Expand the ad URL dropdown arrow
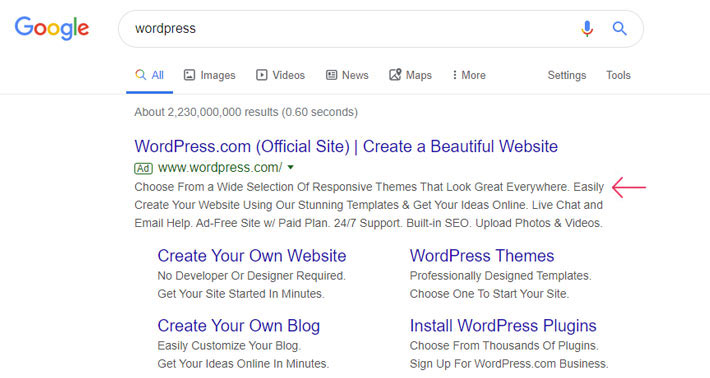Image resolution: width=710 pixels, height=378 pixels. [x=291, y=167]
